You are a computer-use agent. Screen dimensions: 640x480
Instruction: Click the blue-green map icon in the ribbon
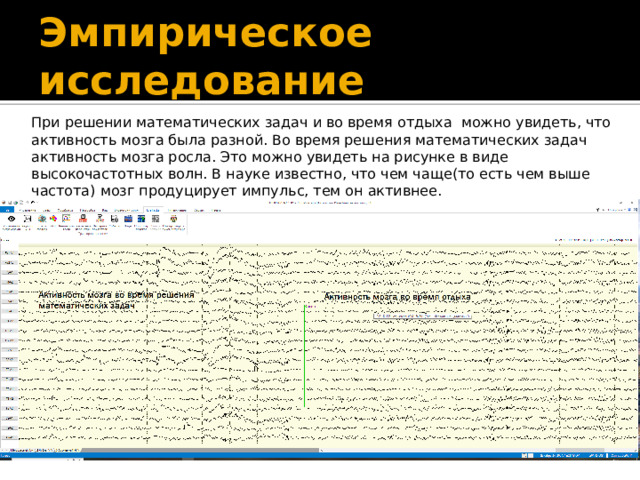pyautogui.click(x=141, y=219)
